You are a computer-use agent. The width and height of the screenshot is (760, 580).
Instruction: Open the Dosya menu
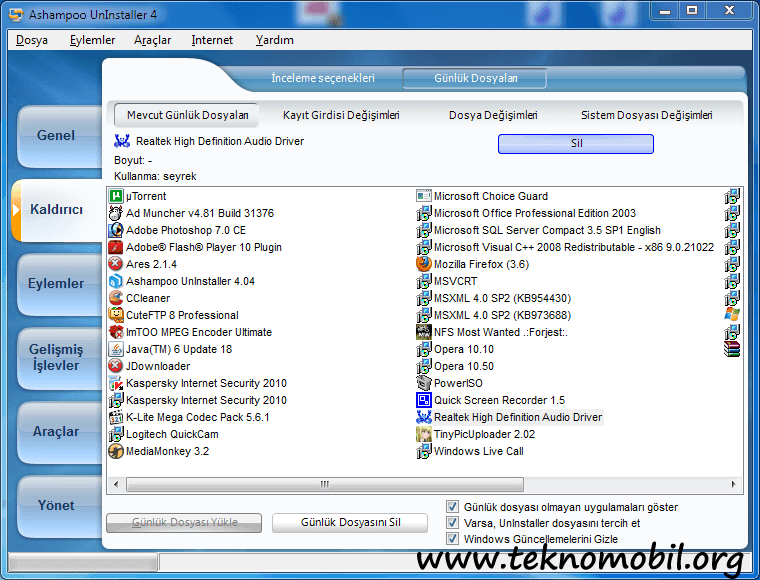pos(32,40)
